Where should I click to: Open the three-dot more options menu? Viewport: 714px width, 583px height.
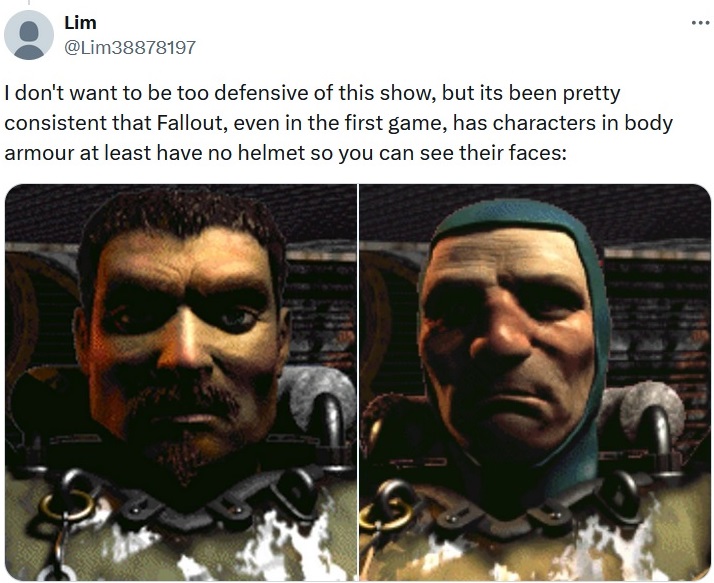(x=700, y=22)
